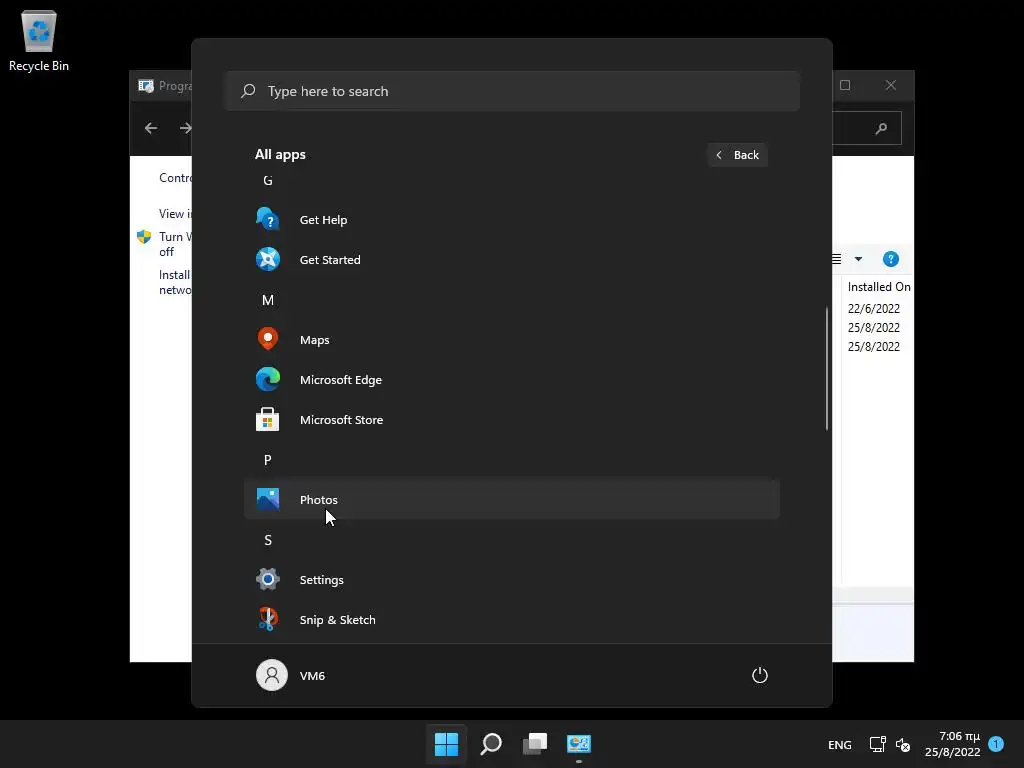This screenshot has height=768, width=1024.
Task: Select 22/6/2022 installed date cell
Action: pos(874,308)
